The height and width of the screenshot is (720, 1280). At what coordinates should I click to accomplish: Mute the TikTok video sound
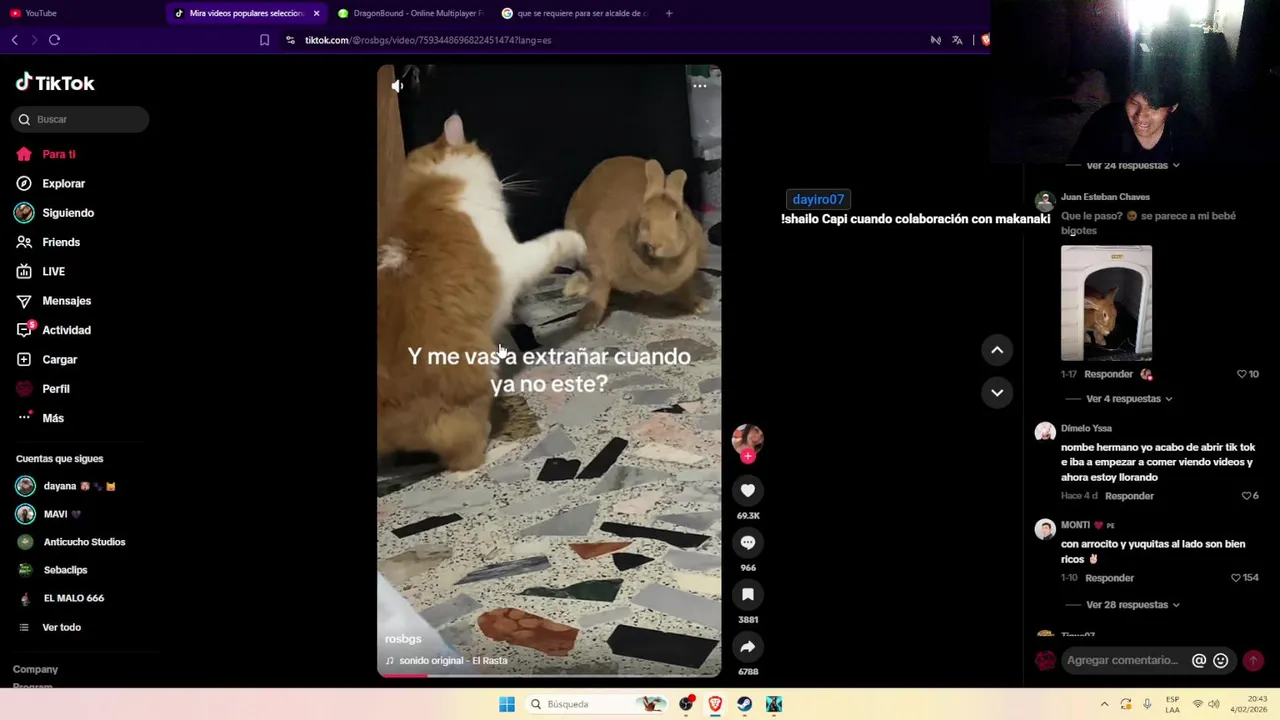click(397, 86)
